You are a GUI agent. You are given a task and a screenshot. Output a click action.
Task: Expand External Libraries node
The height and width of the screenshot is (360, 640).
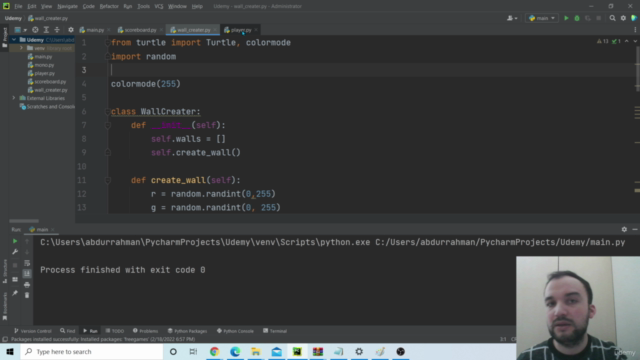pyautogui.click(x=14, y=98)
